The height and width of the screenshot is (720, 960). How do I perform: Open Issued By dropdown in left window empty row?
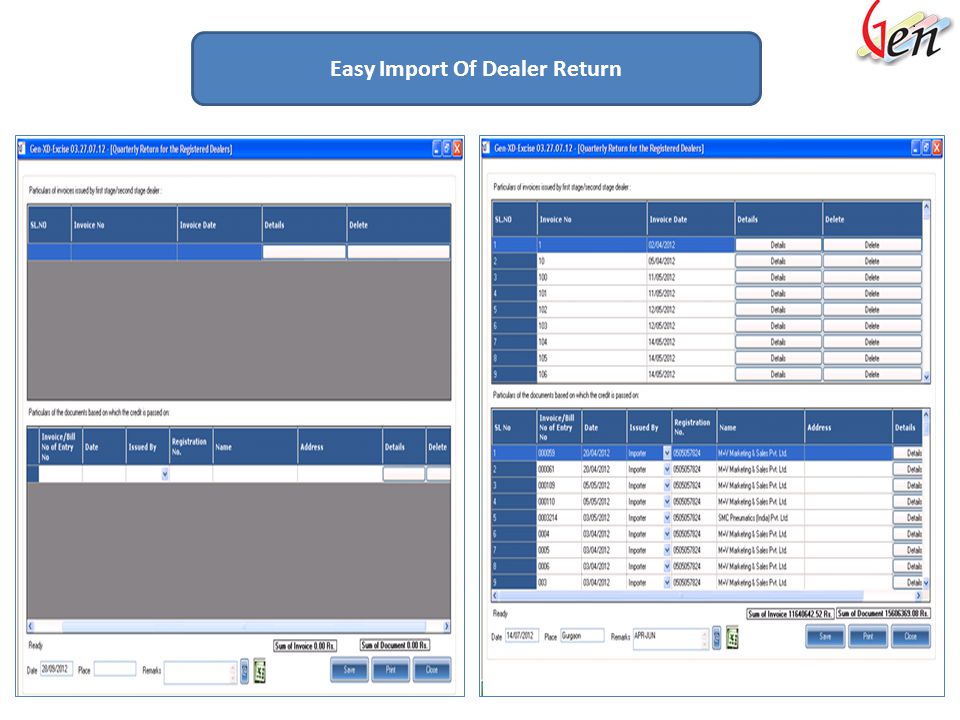165,474
